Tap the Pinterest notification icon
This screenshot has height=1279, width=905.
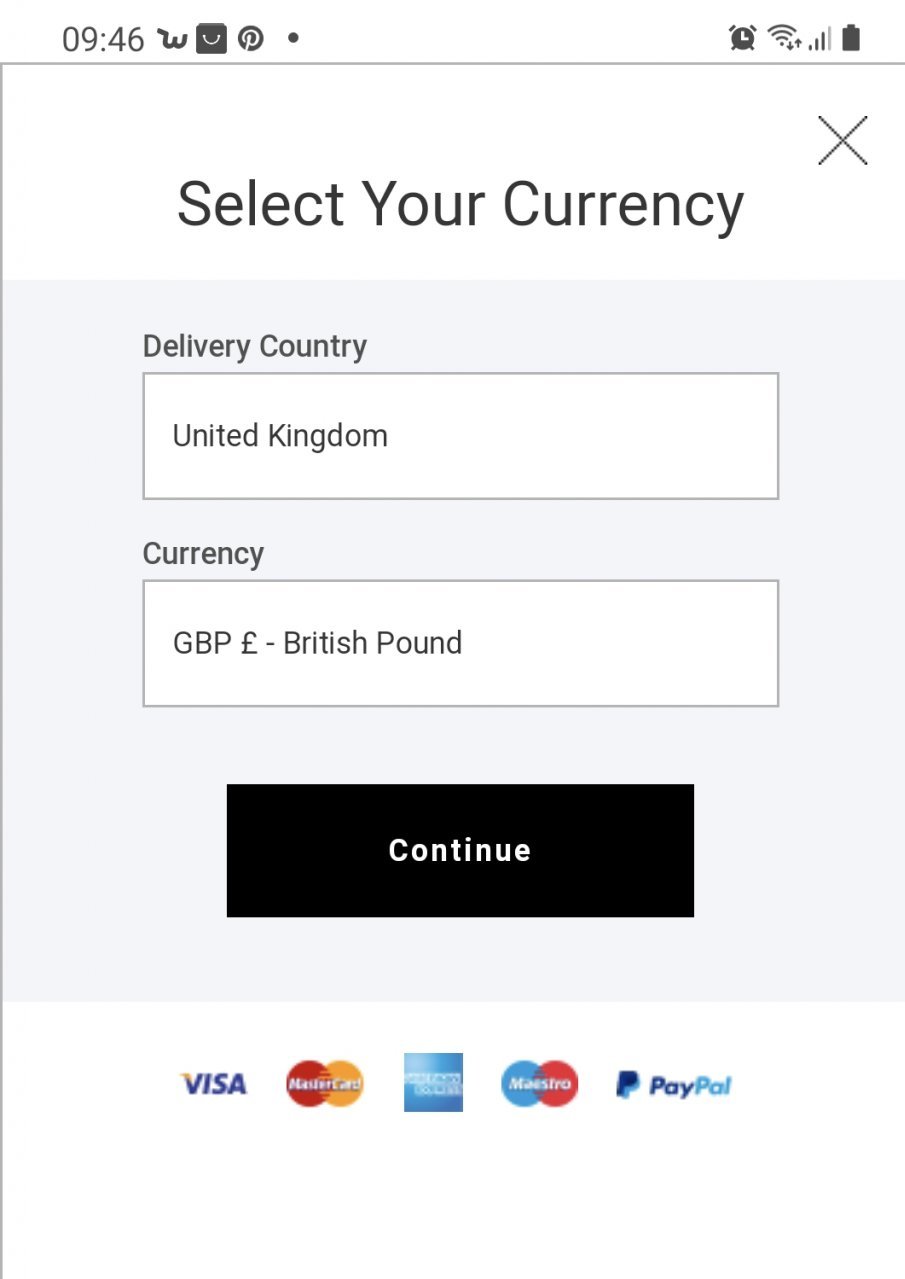tap(250, 39)
